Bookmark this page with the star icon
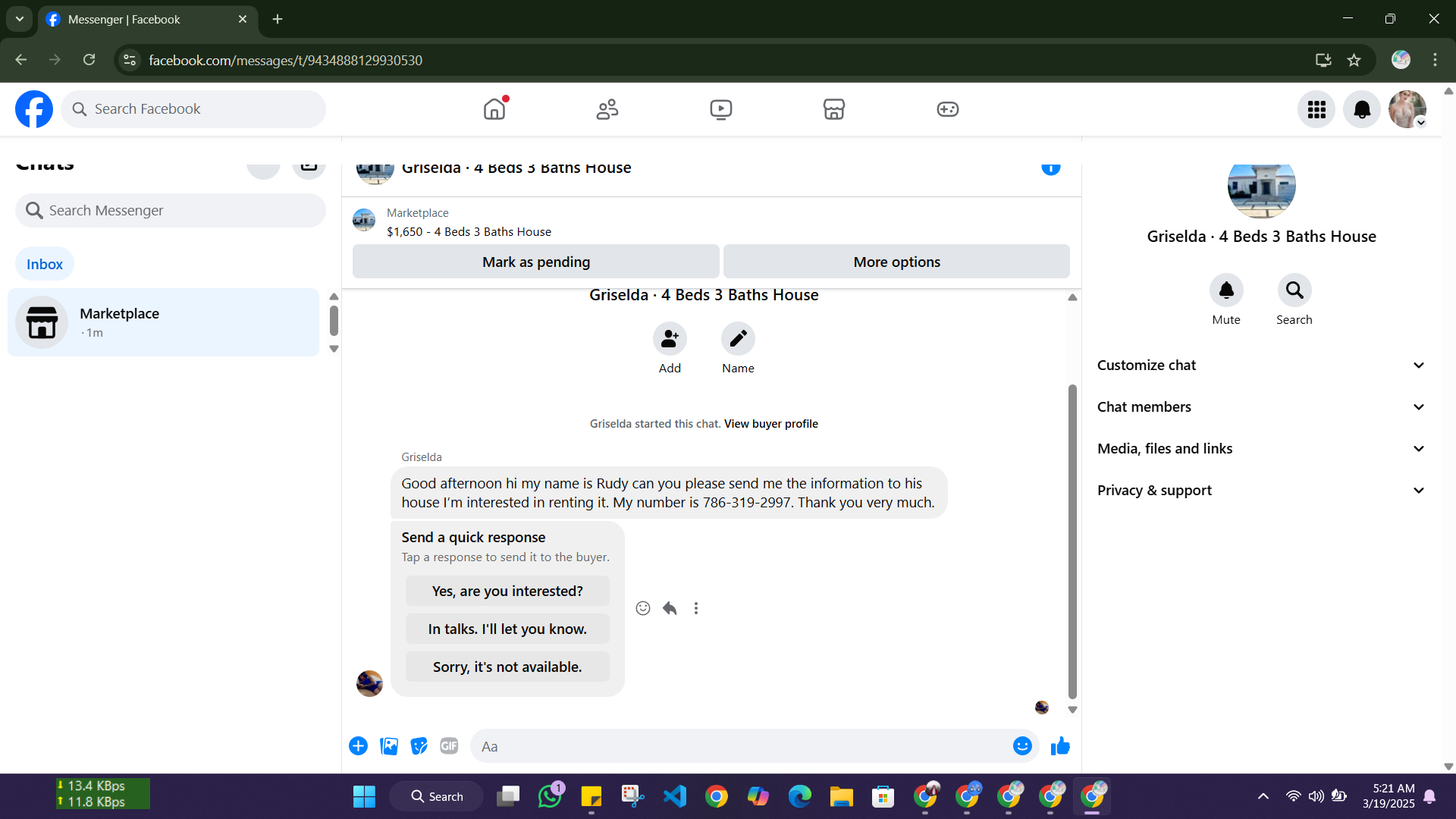 (1354, 60)
